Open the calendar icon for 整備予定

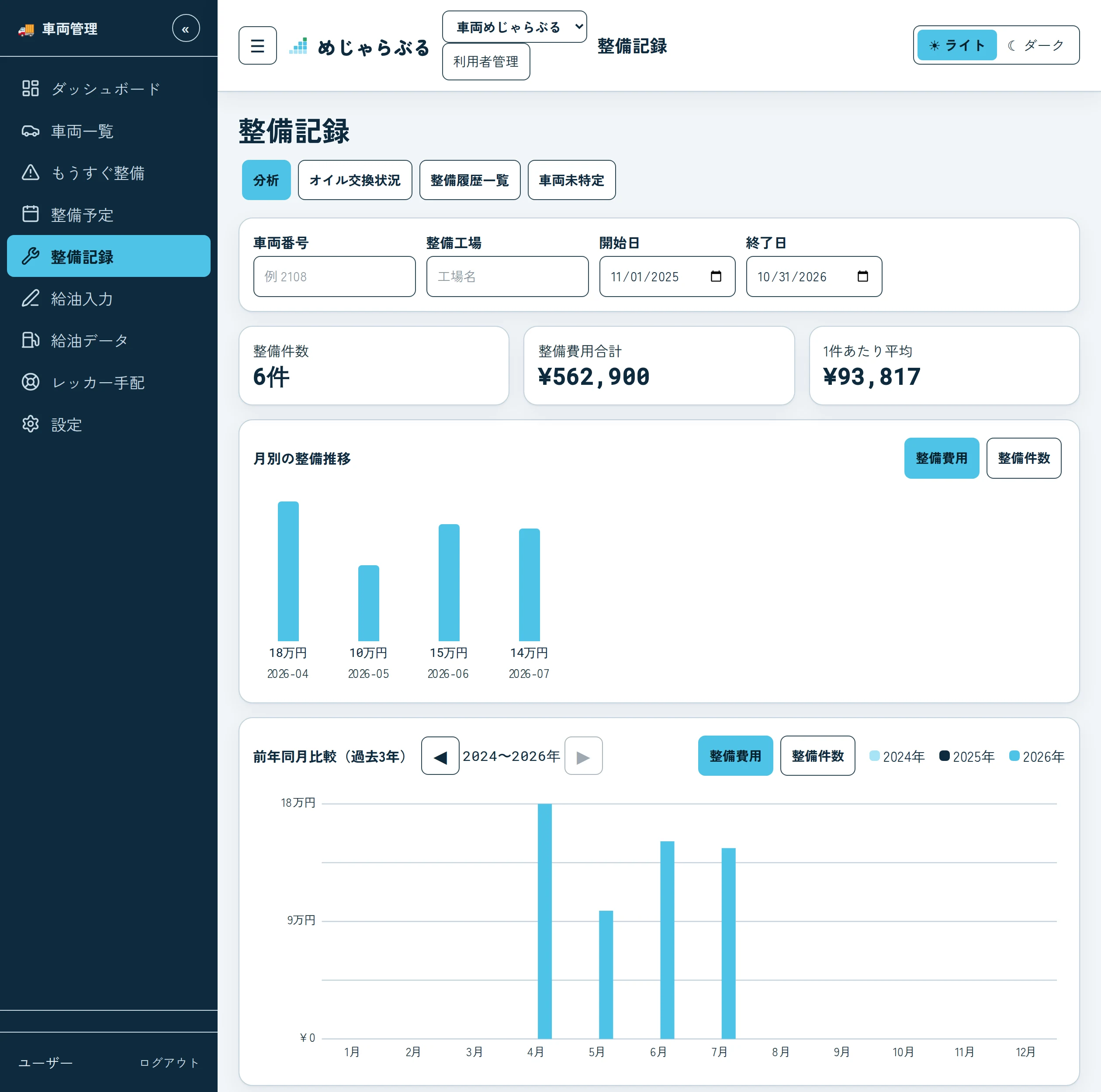point(30,214)
